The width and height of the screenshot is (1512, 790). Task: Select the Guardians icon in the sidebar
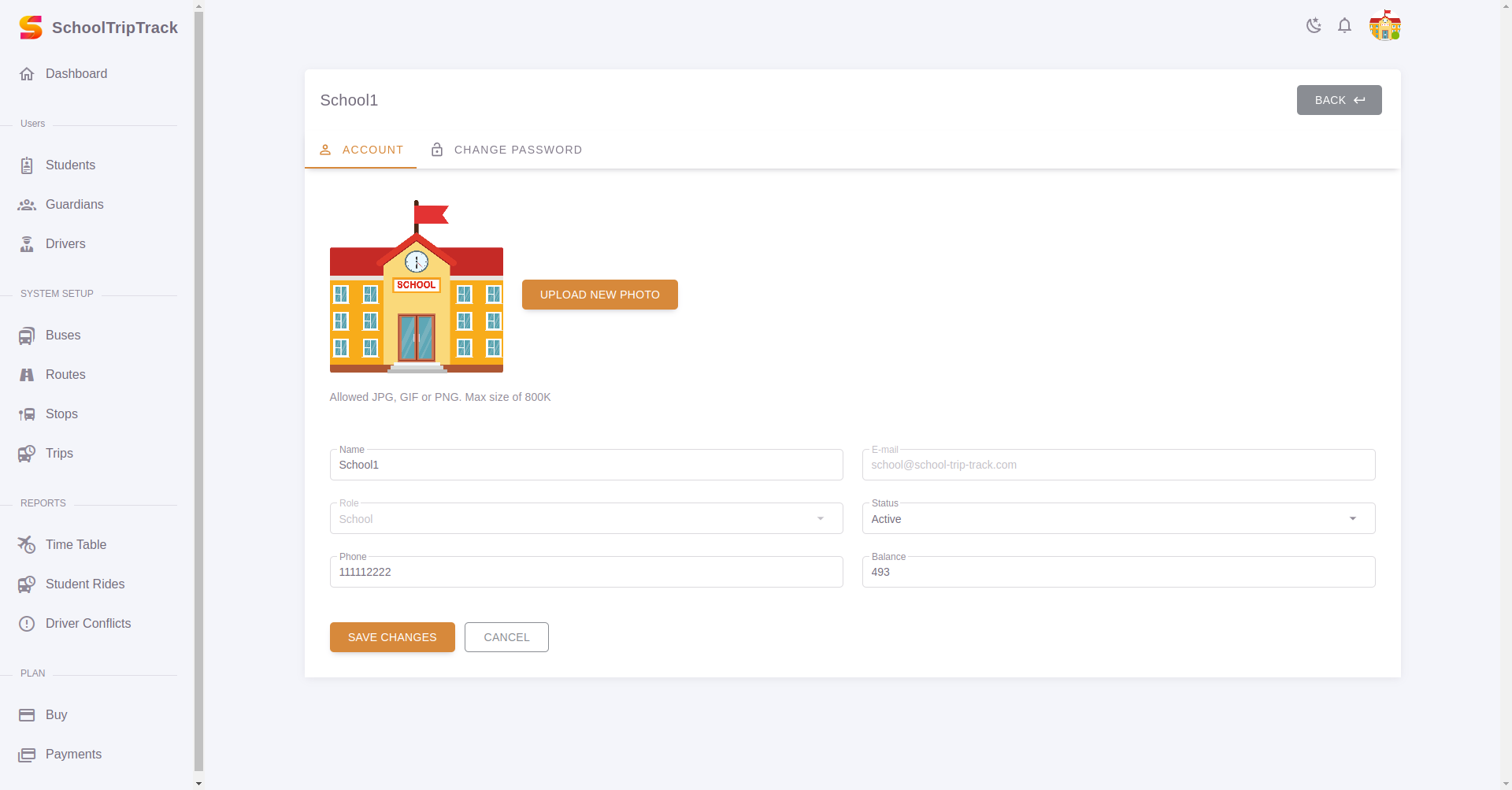[x=28, y=205]
